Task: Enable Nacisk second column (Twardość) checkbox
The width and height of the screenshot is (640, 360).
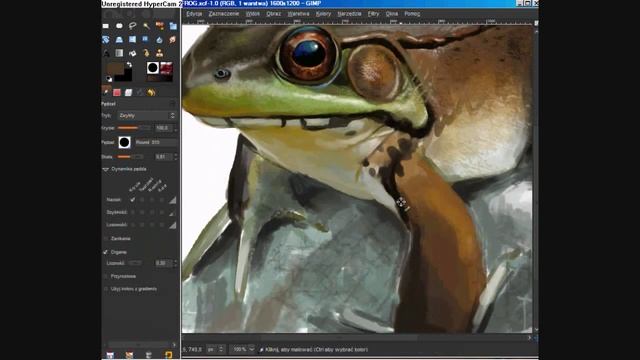Action: (142, 200)
